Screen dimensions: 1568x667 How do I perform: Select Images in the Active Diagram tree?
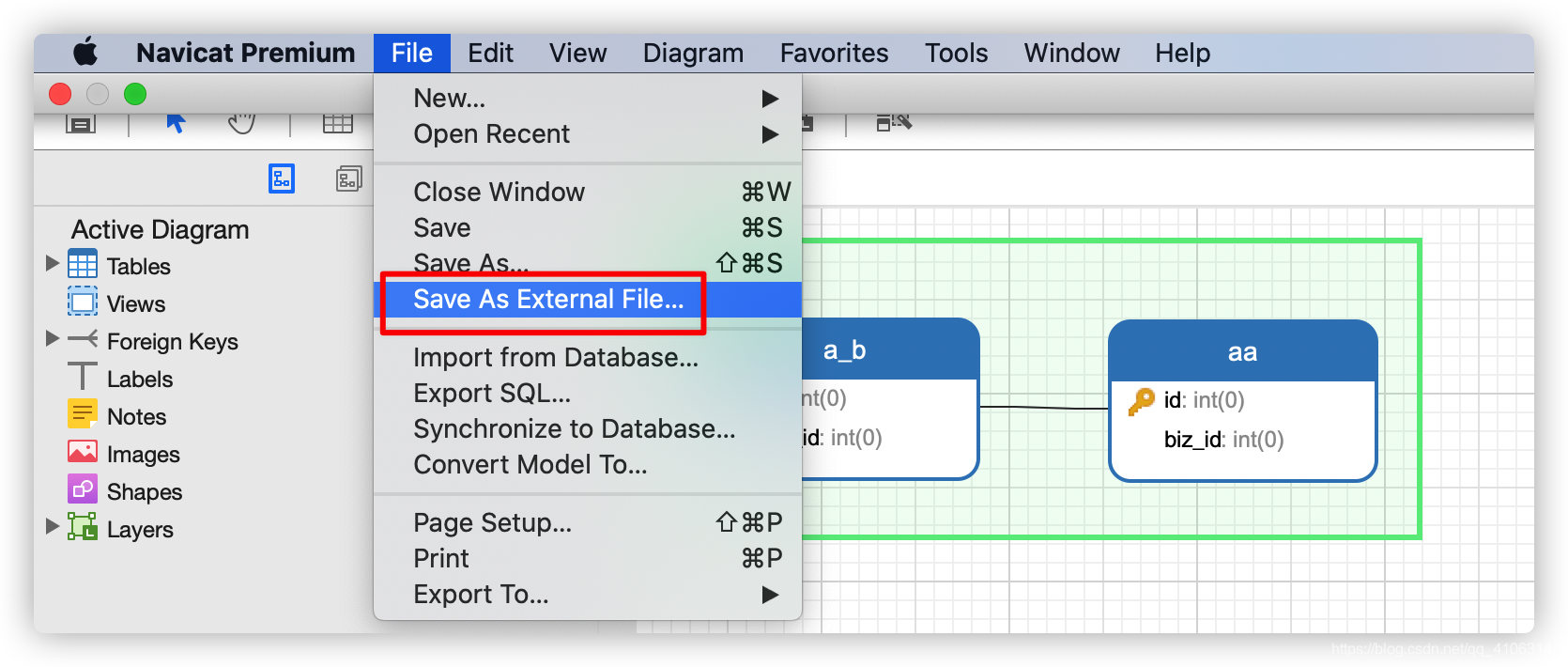(143, 455)
